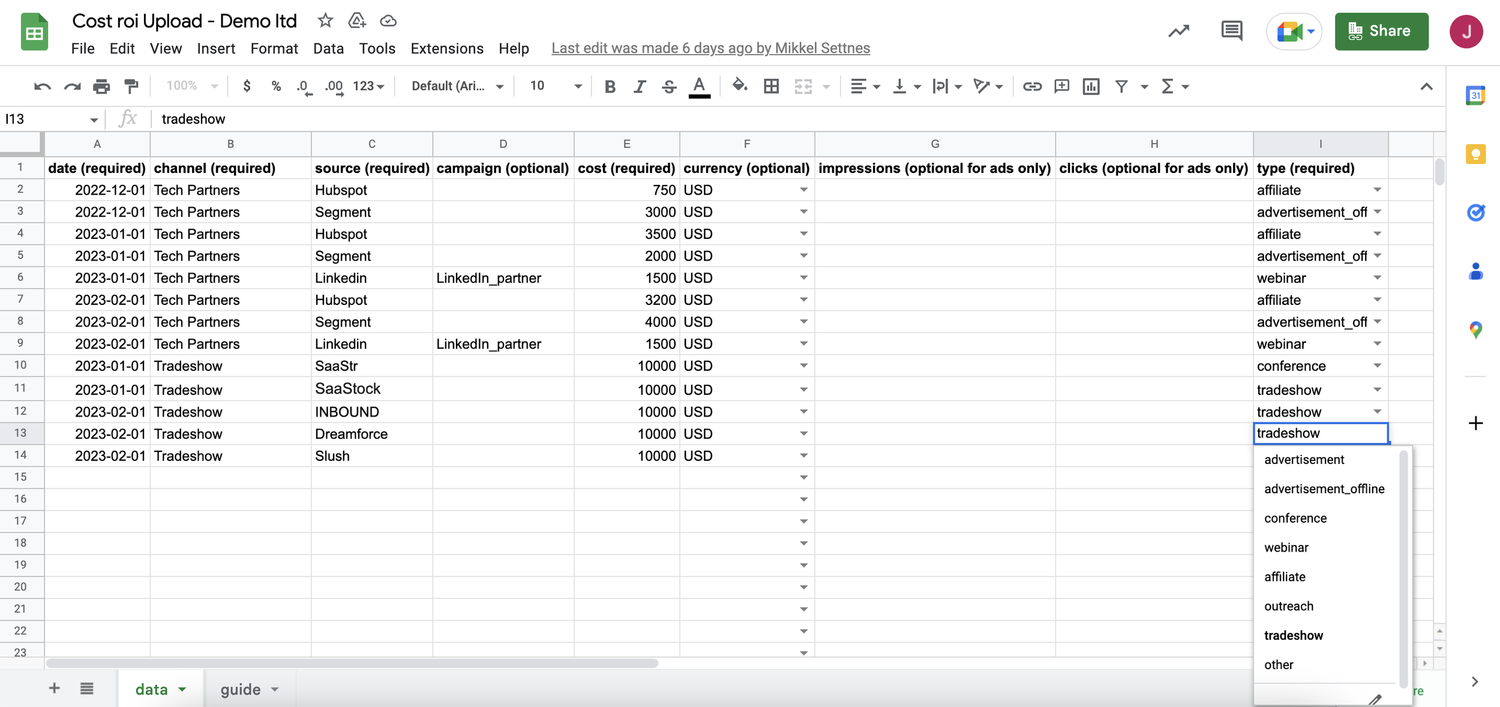Image resolution: width=1500 pixels, height=707 pixels.
Task: Open the Functions sigma menu
Action: tap(1174, 87)
